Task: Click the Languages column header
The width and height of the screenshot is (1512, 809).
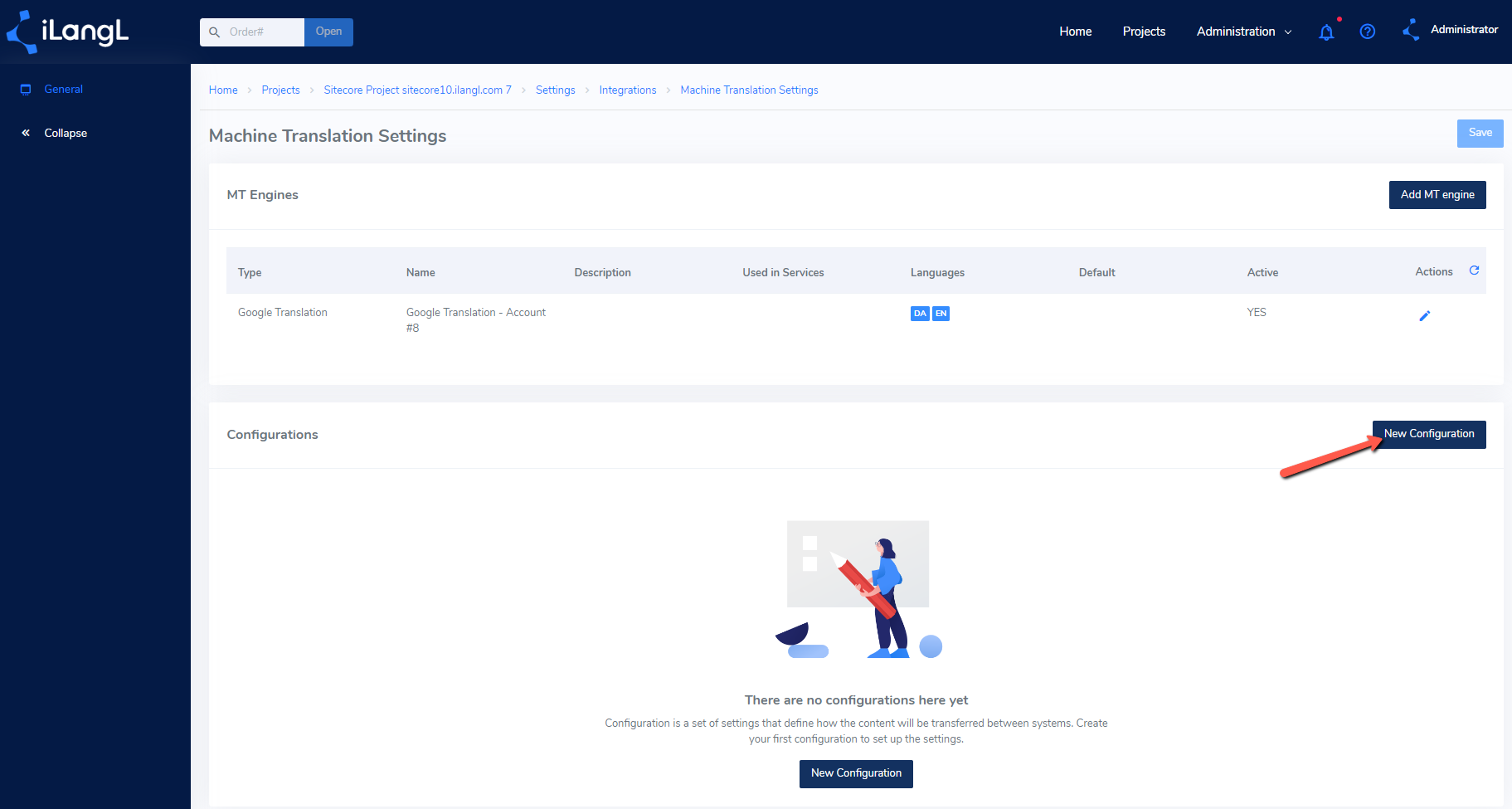Action: pyautogui.click(x=937, y=273)
